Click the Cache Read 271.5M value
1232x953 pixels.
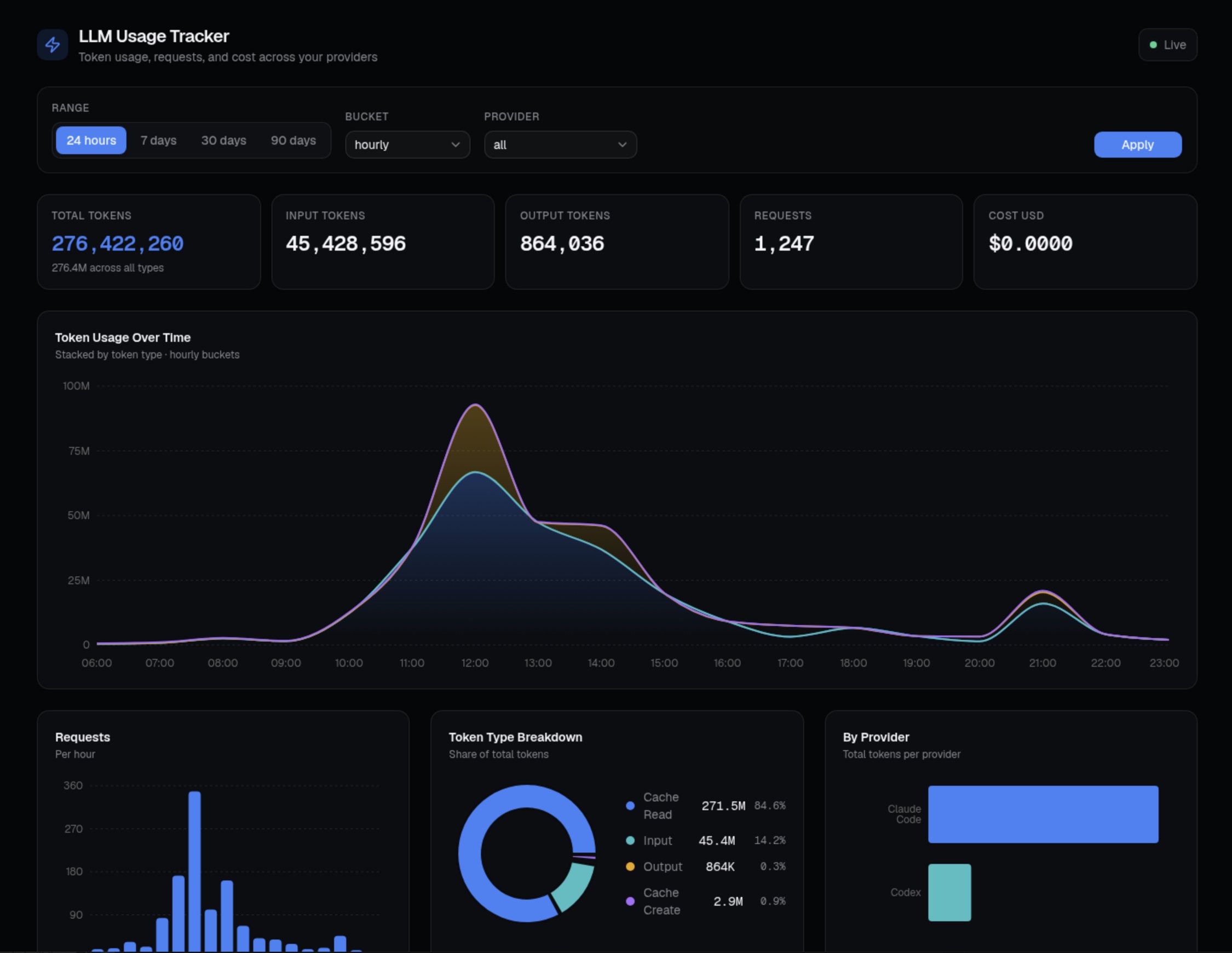tap(723, 806)
